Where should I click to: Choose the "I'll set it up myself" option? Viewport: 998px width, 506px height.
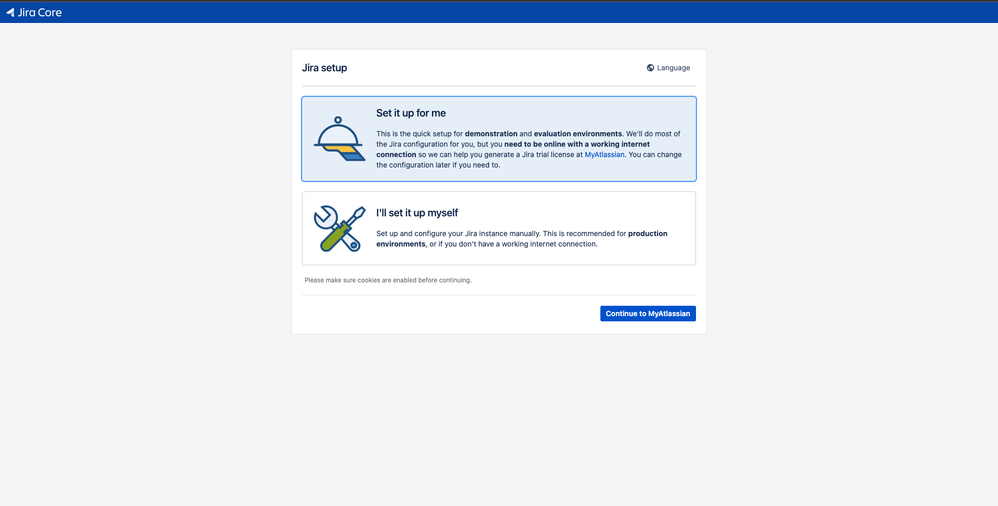point(499,228)
